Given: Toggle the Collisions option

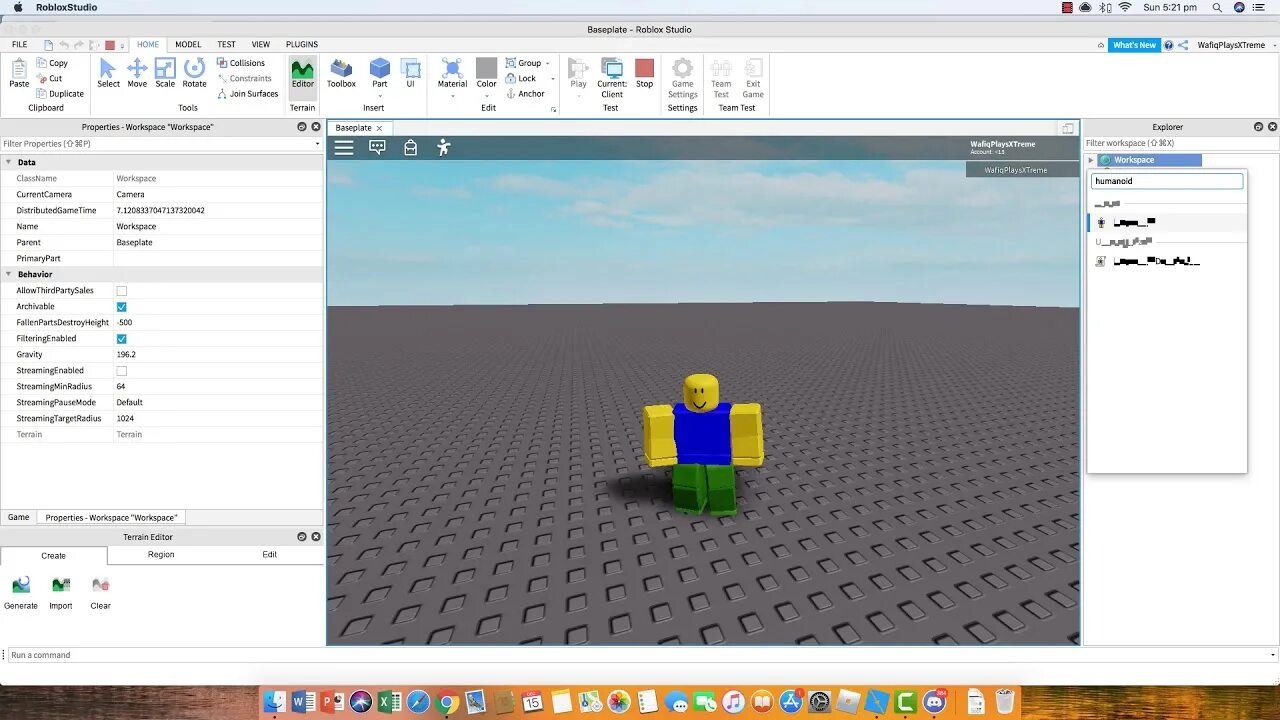Looking at the screenshot, I should [240, 63].
